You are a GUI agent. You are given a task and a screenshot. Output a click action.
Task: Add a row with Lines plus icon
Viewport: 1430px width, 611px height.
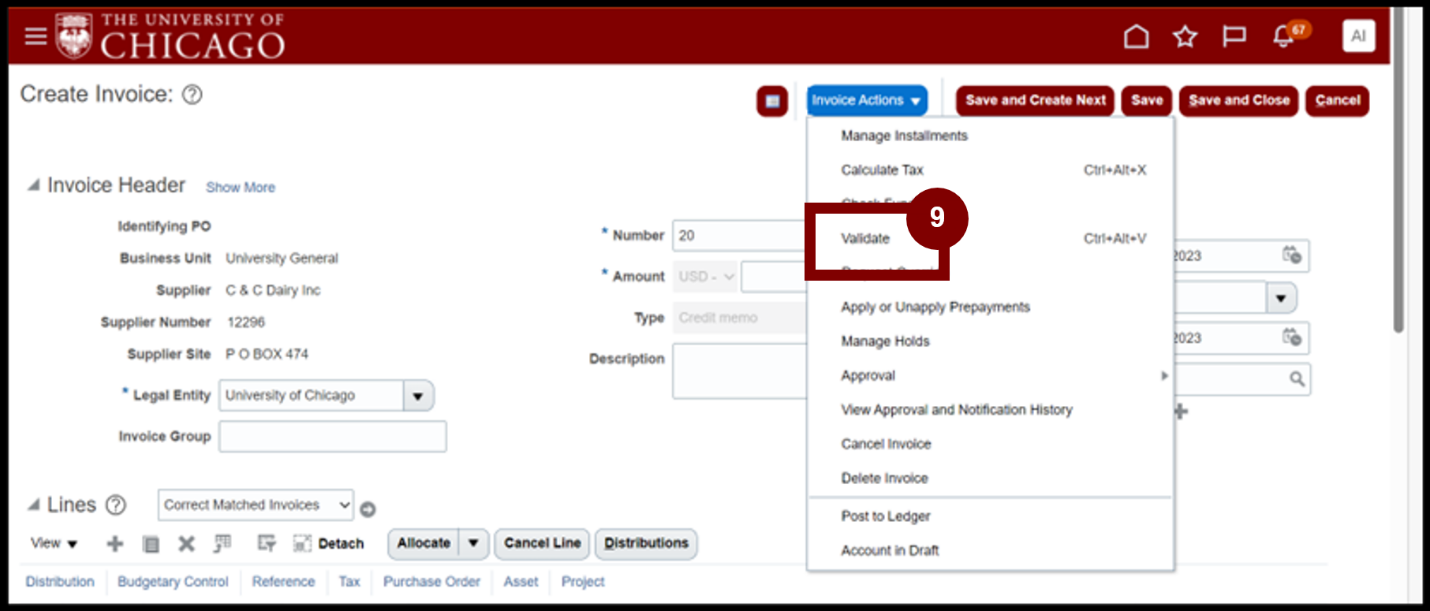pos(115,544)
